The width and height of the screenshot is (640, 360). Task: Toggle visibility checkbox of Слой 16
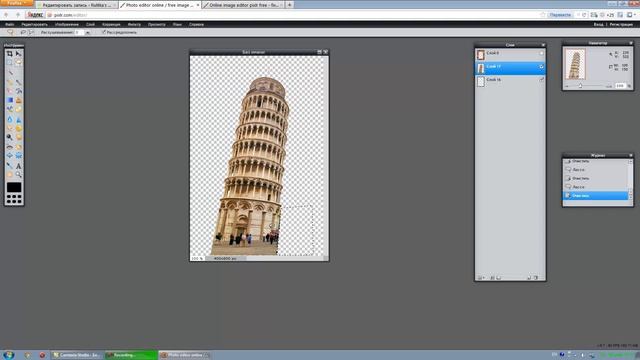[x=542, y=80]
